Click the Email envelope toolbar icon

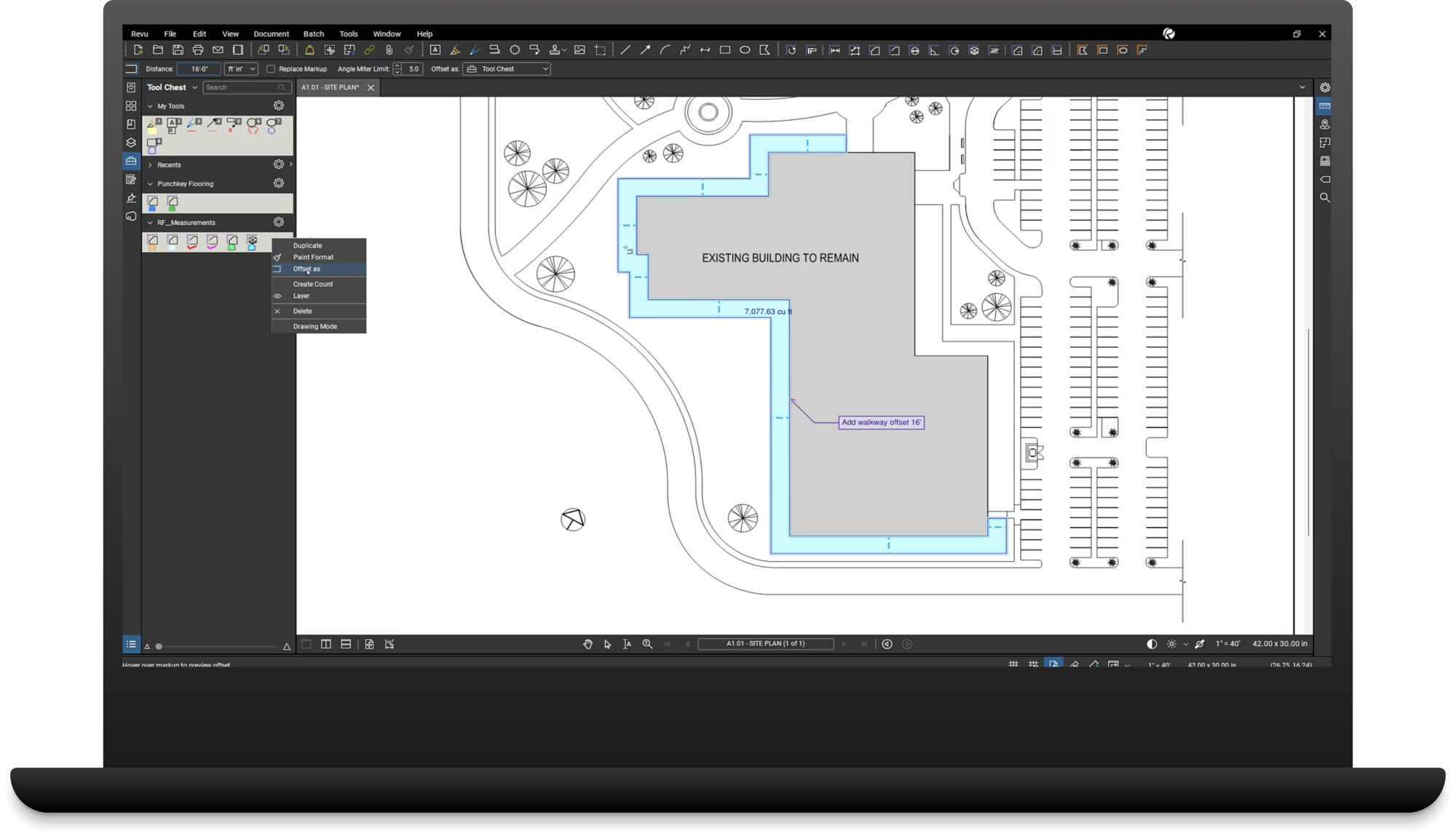point(218,50)
